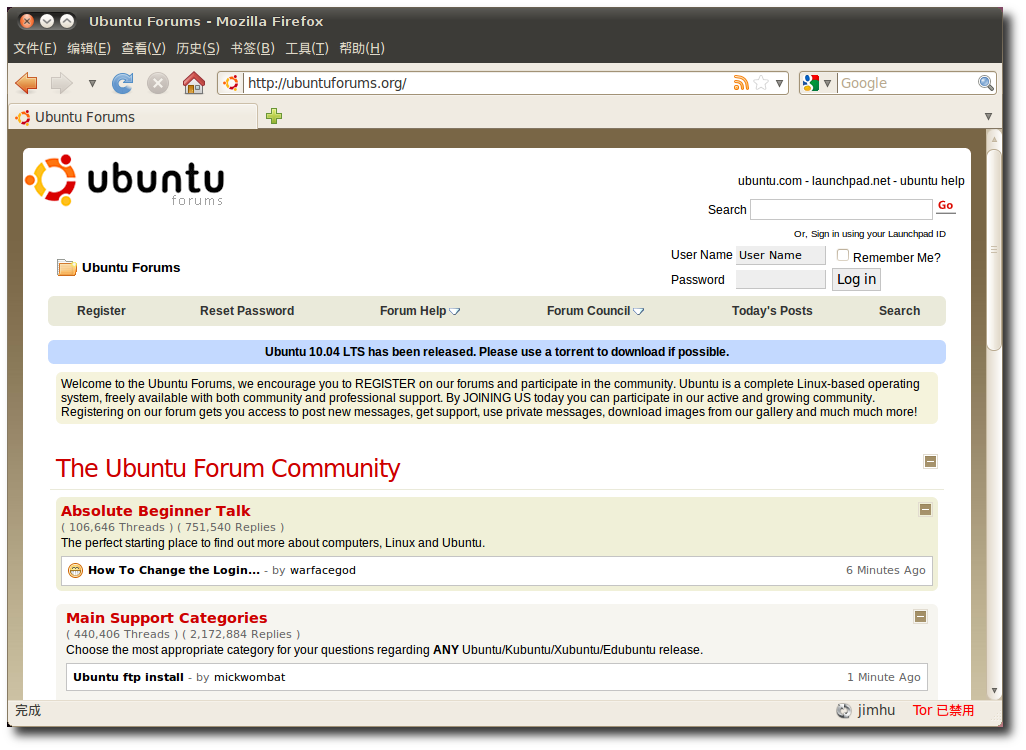Click the 完成 status bar text
The width and height of the screenshot is (1026, 750).
(x=28, y=711)
